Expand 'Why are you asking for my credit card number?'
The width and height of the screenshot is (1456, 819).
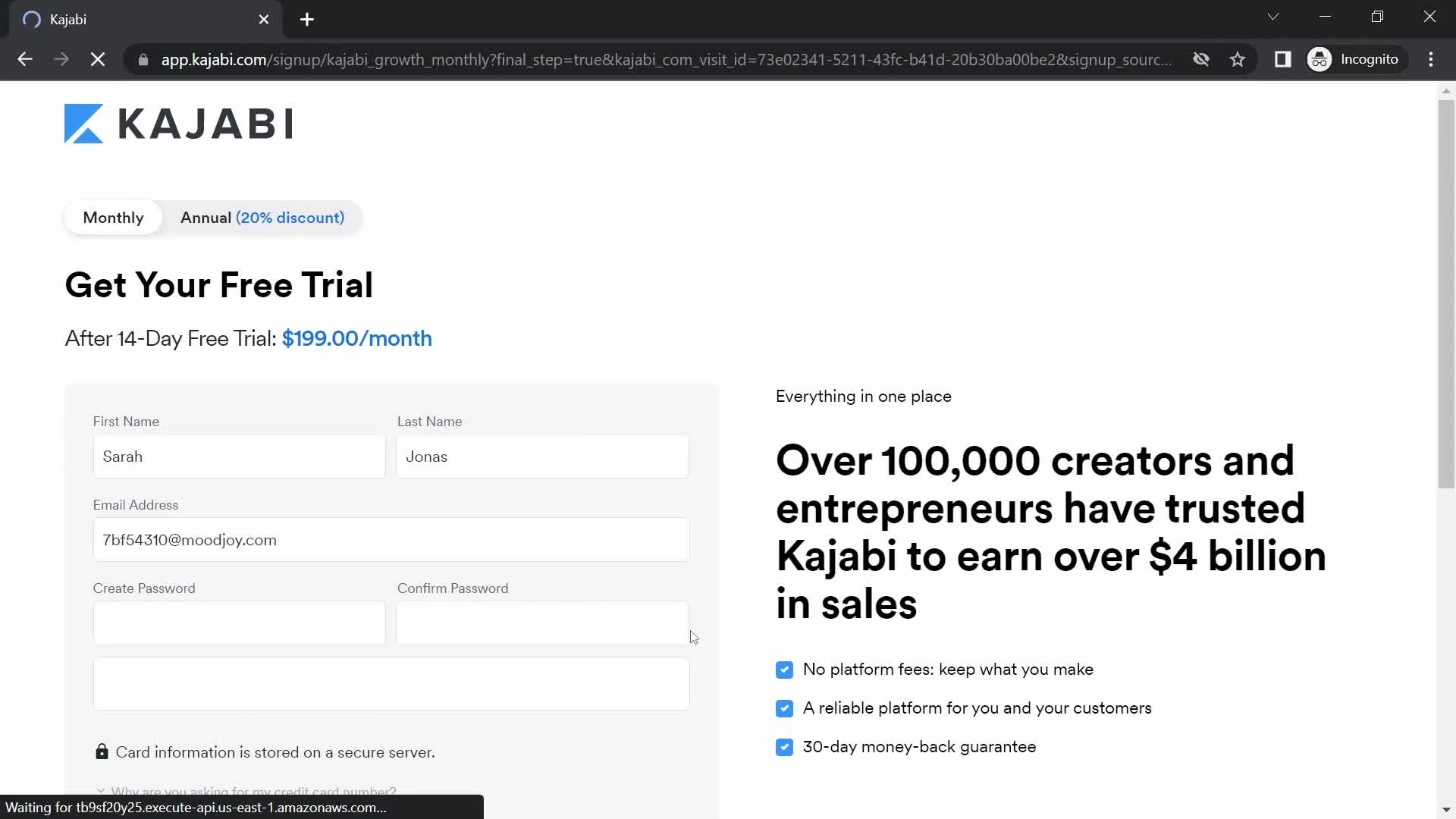[x=246, y=790]
